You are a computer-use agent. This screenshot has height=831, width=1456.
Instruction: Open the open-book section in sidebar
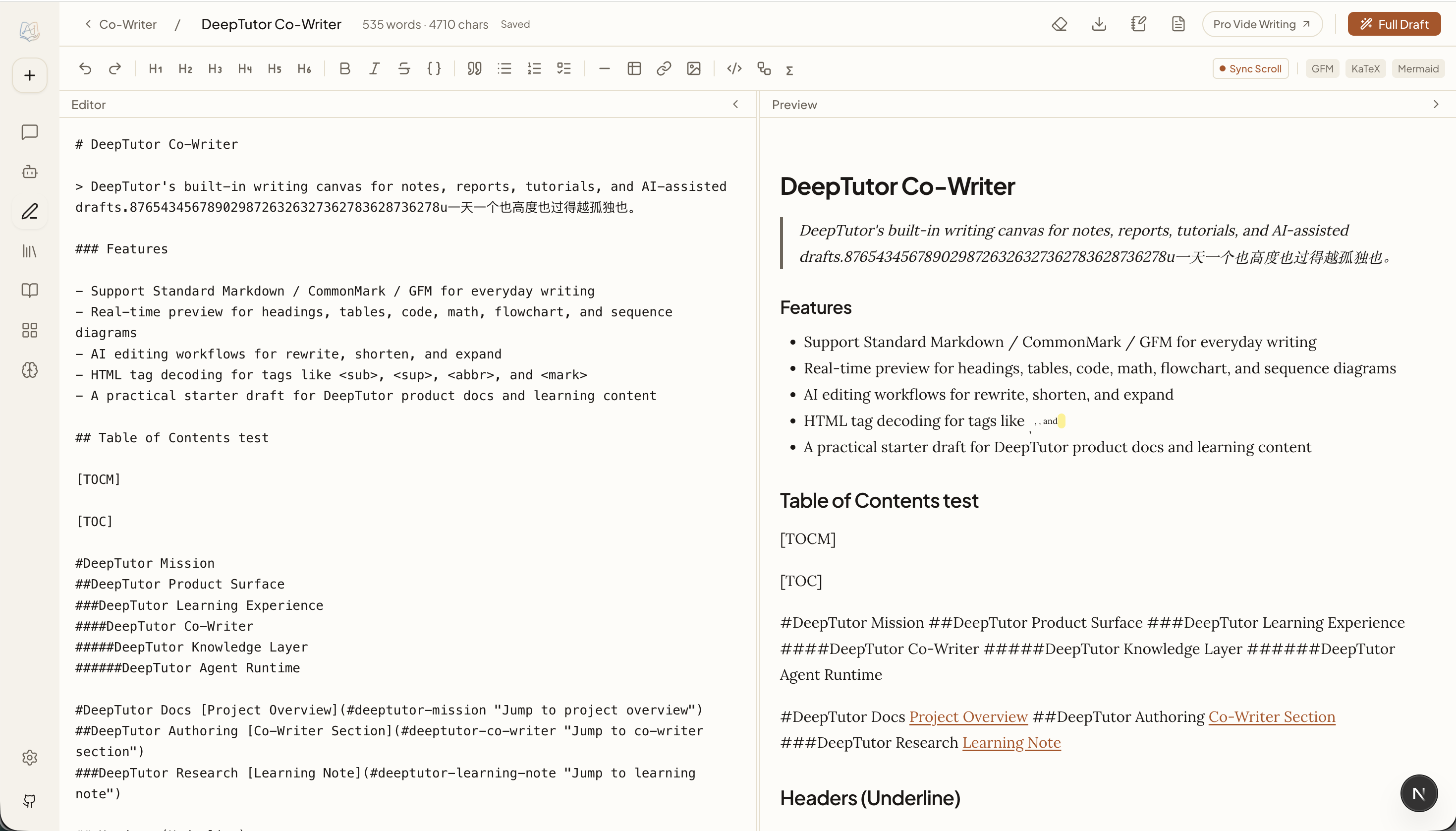(x=30, y=291)
